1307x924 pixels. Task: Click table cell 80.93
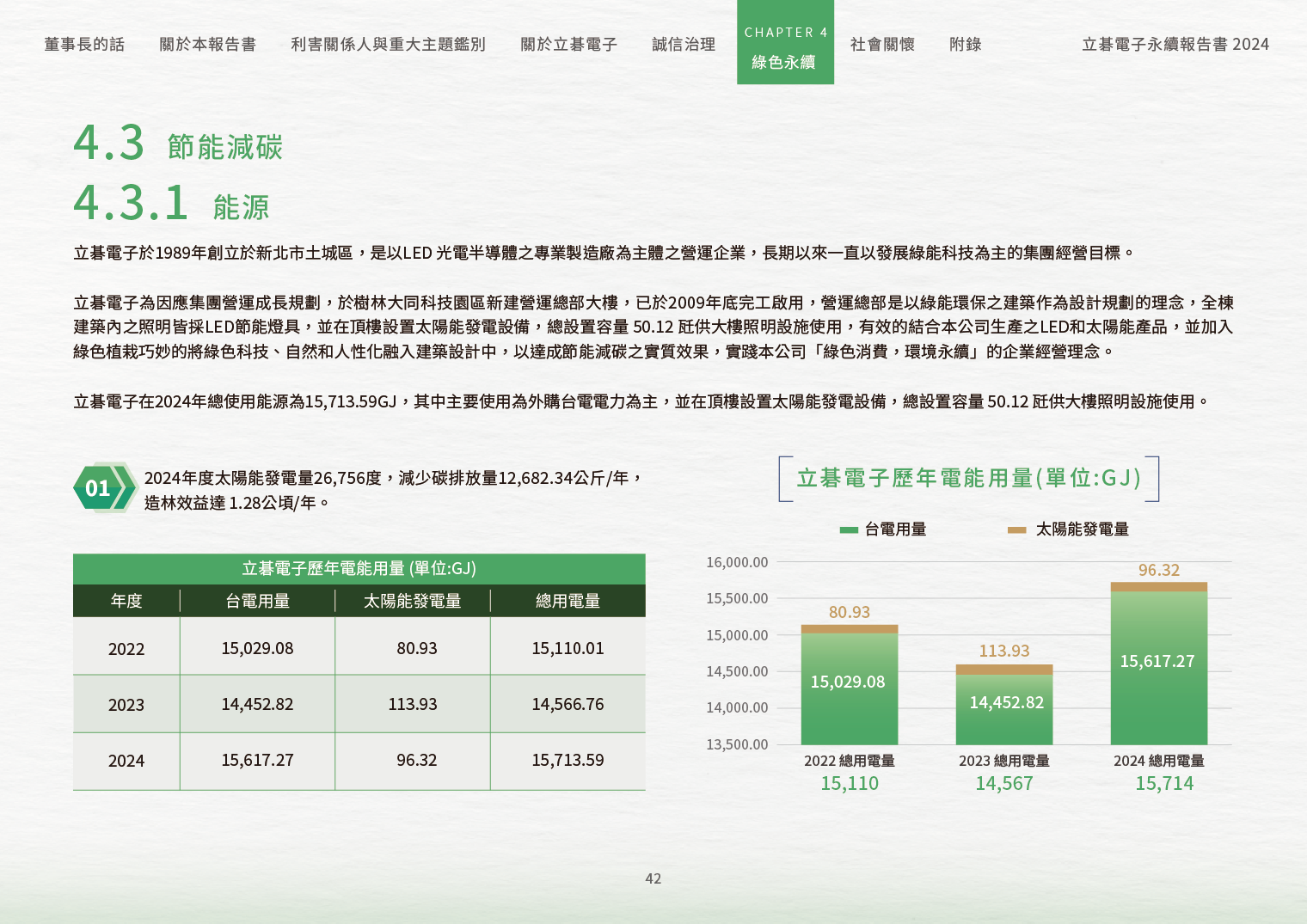[x=417, y=648]
